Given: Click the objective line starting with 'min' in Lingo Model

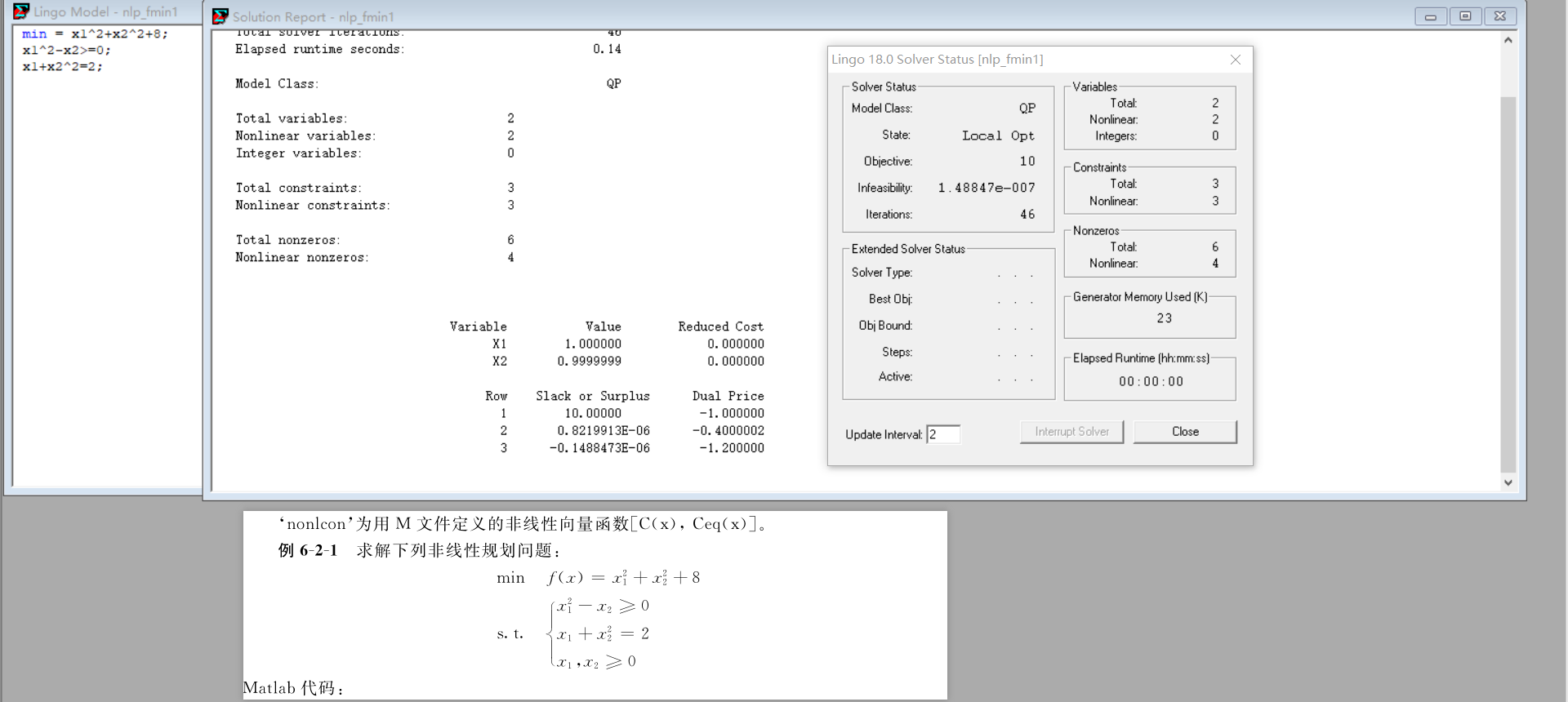Looking at the screenshot, I should point(95,33).
